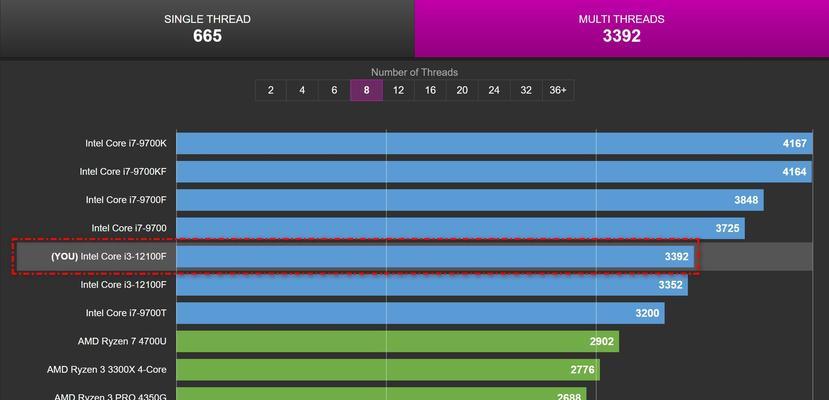Choose the 20 threads option
Image resolution: width=829 pixels, height=400 pixels.
462,90
